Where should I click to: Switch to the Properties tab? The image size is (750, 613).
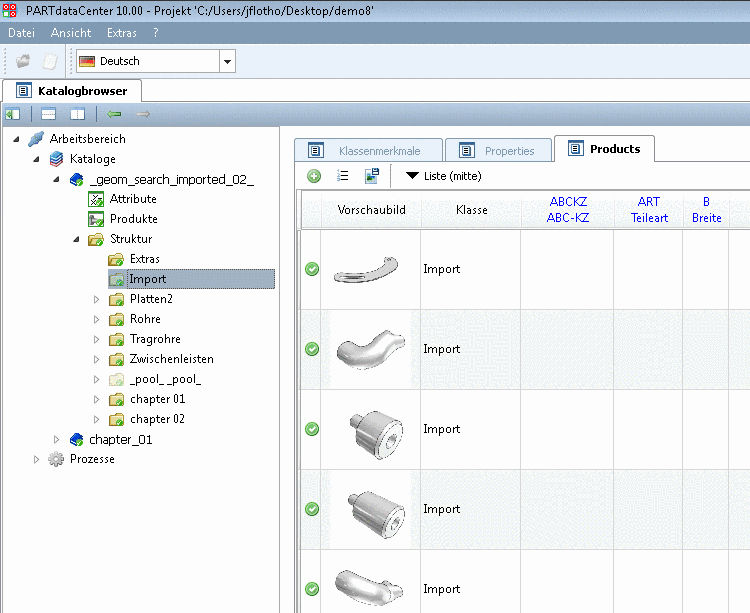(x=498, y=151)
